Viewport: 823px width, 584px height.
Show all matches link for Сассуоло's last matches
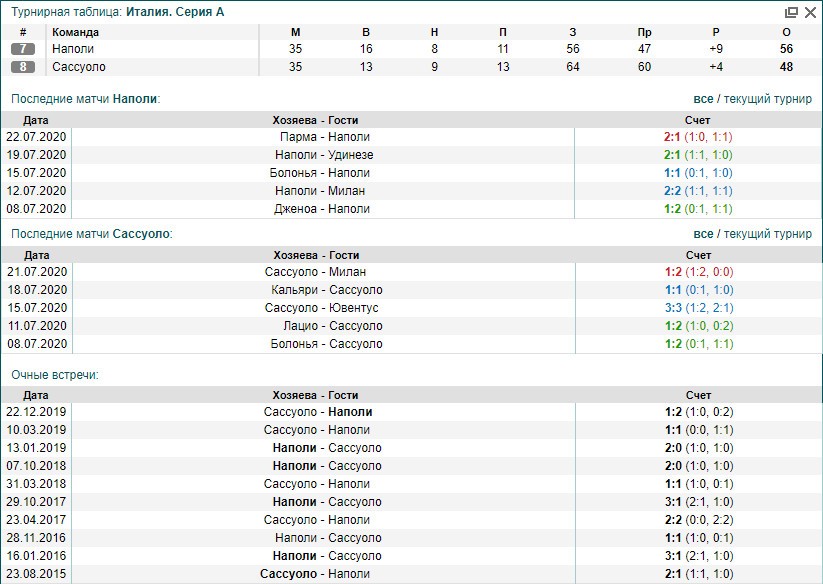[703, 234]
